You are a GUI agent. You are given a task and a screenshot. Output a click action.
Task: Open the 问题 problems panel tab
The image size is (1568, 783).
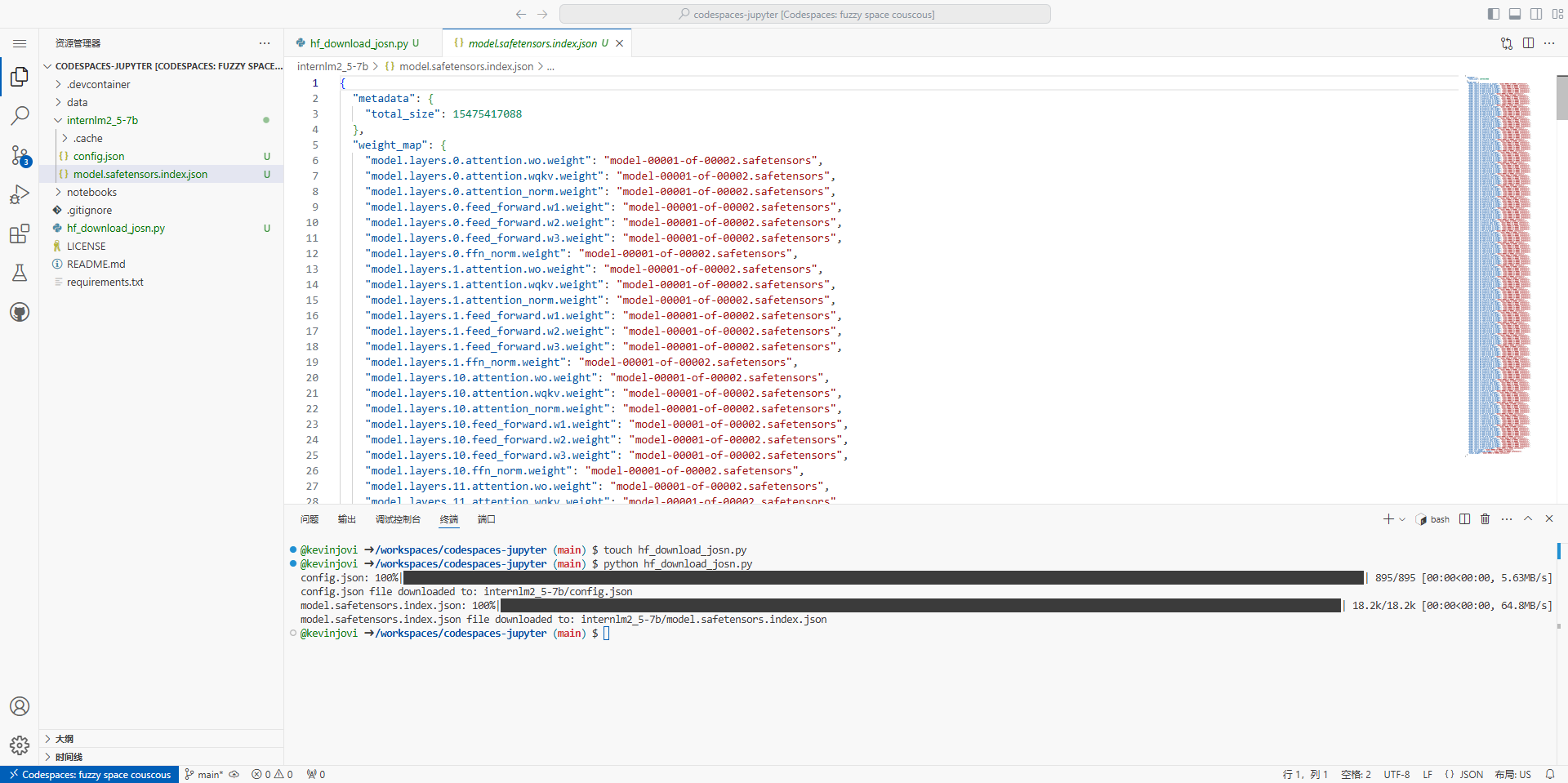[310, 519]
